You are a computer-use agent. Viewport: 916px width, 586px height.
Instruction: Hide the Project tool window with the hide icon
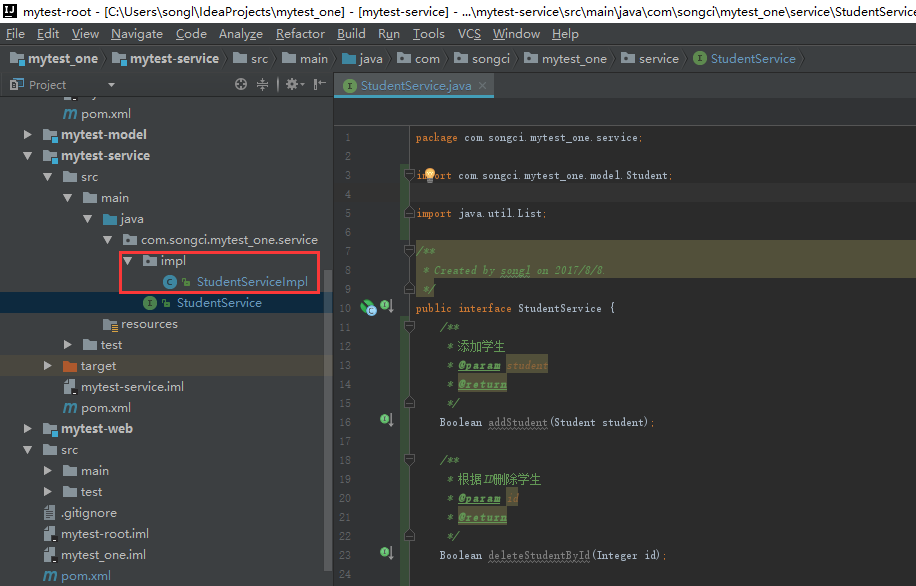(x=318, y=85)
